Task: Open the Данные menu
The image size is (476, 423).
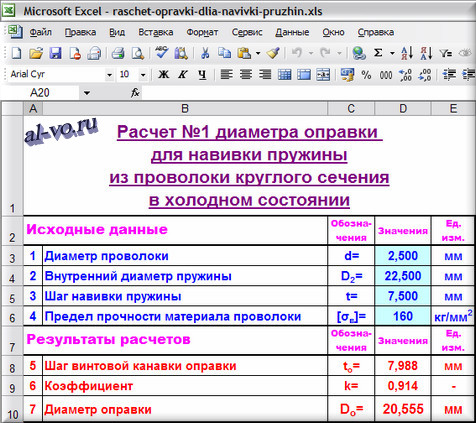Action: tap(292, 32)
